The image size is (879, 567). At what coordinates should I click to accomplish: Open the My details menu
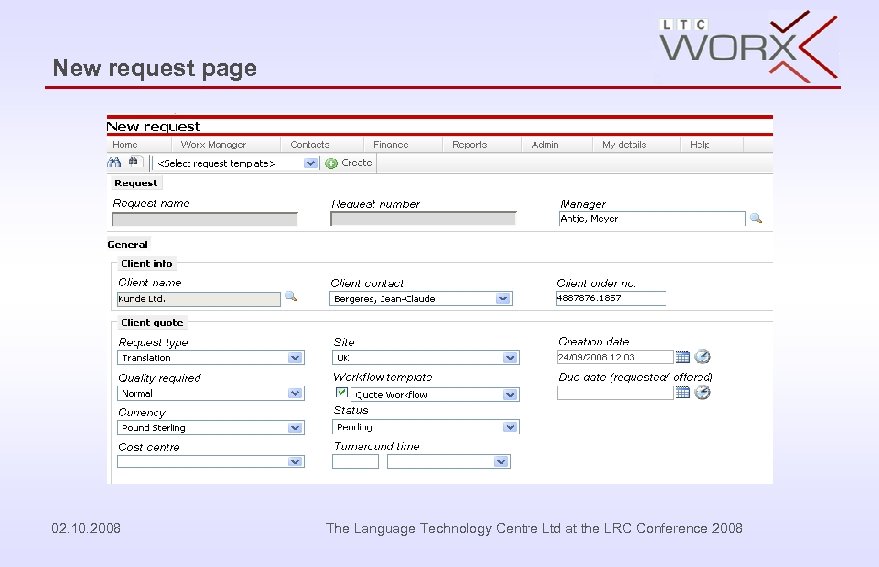tap(624, 145)
